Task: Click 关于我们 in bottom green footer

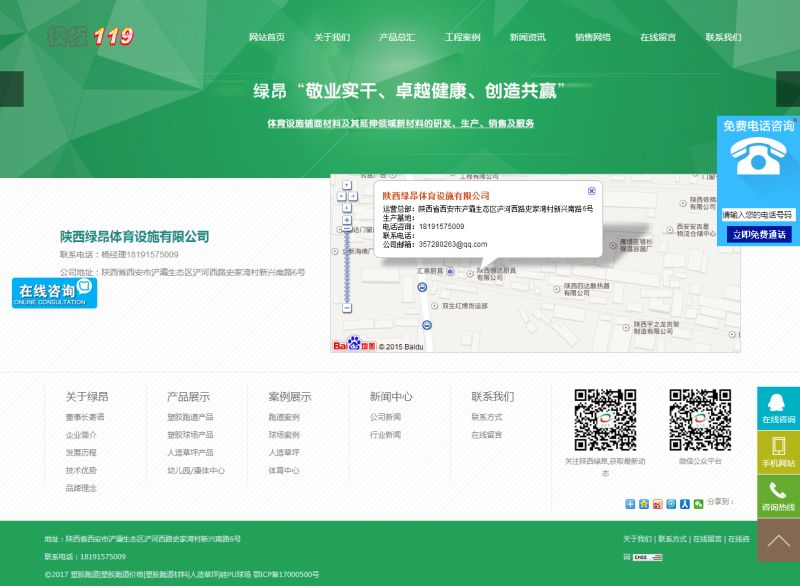Action: coord(637,539)
